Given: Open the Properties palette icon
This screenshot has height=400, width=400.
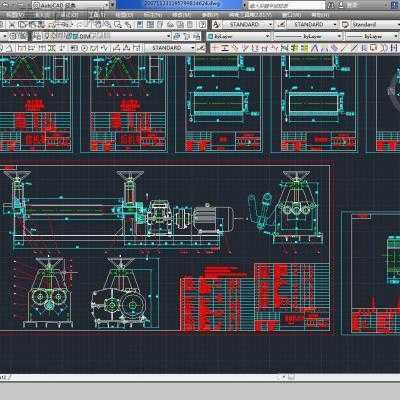Looking at the screenshot, I should pyautogui.click(x=140, y=25).
